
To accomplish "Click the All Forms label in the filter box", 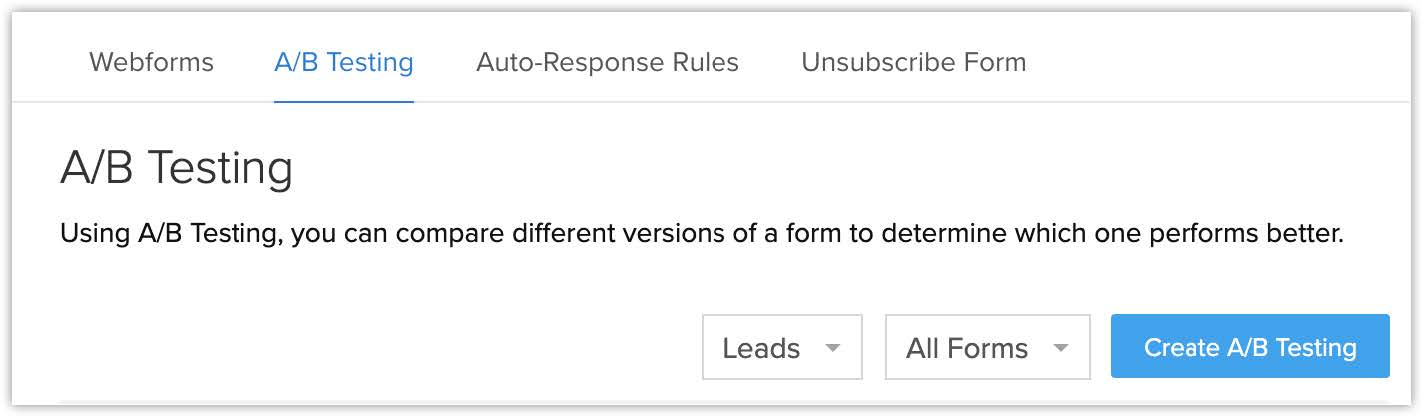I will click(966, 348).
